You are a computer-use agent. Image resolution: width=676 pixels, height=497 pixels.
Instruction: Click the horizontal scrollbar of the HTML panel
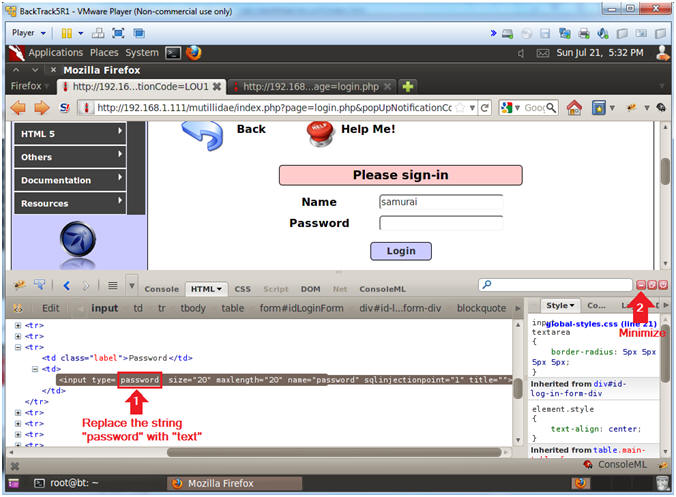point(334,452)
